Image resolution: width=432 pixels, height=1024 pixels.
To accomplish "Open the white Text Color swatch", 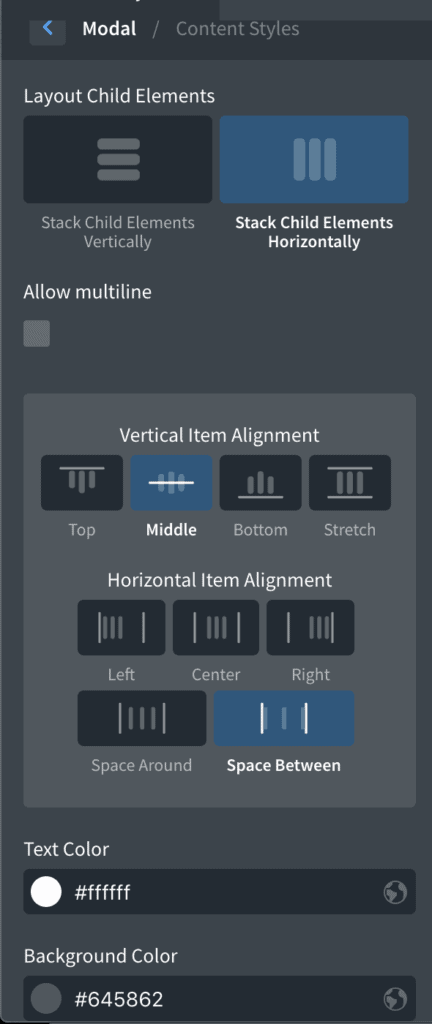I will click(46, 891).
